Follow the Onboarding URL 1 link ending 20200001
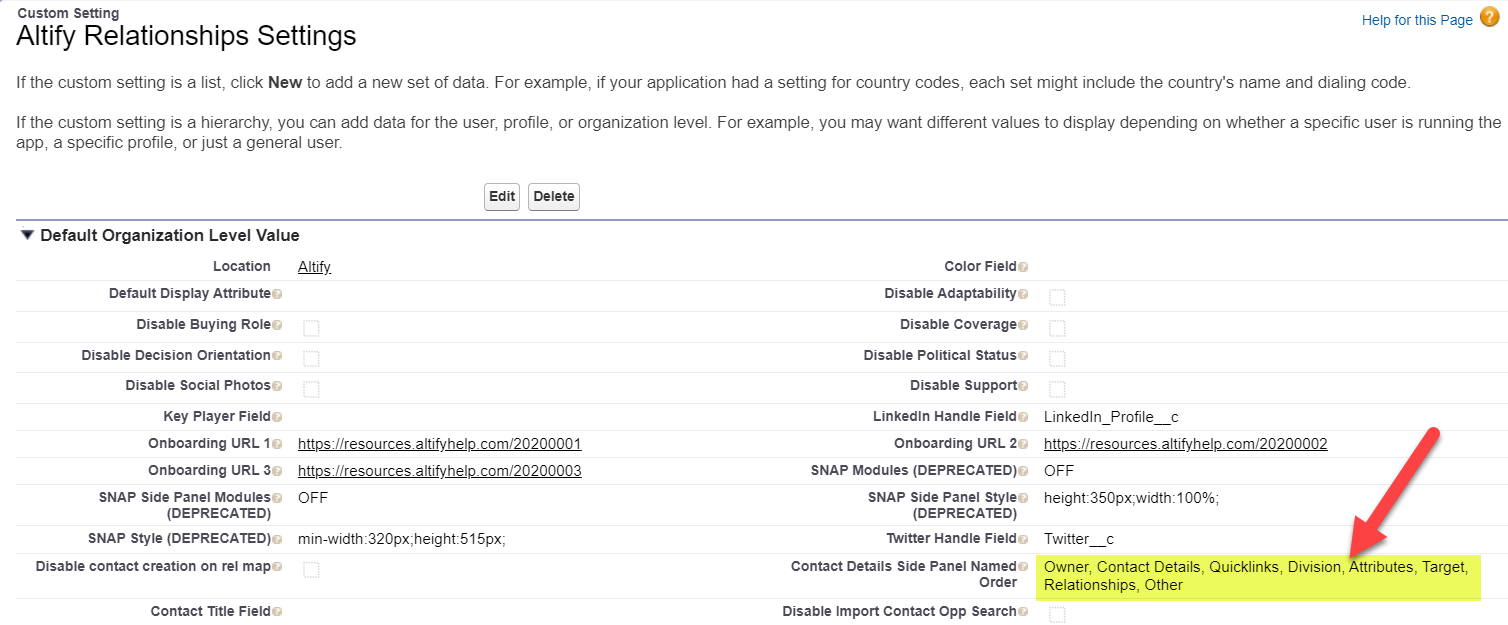 [440, 444]
